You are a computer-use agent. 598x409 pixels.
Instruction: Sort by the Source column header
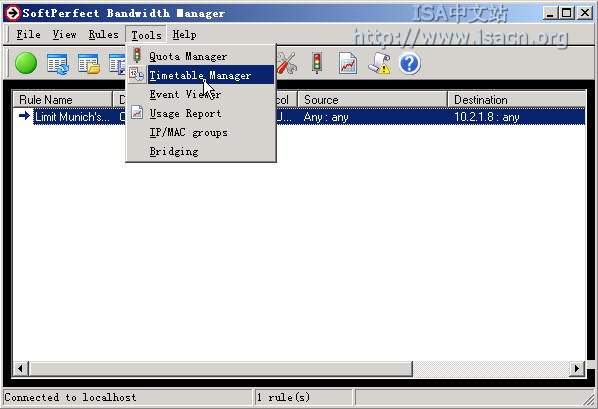click(372, 100)
